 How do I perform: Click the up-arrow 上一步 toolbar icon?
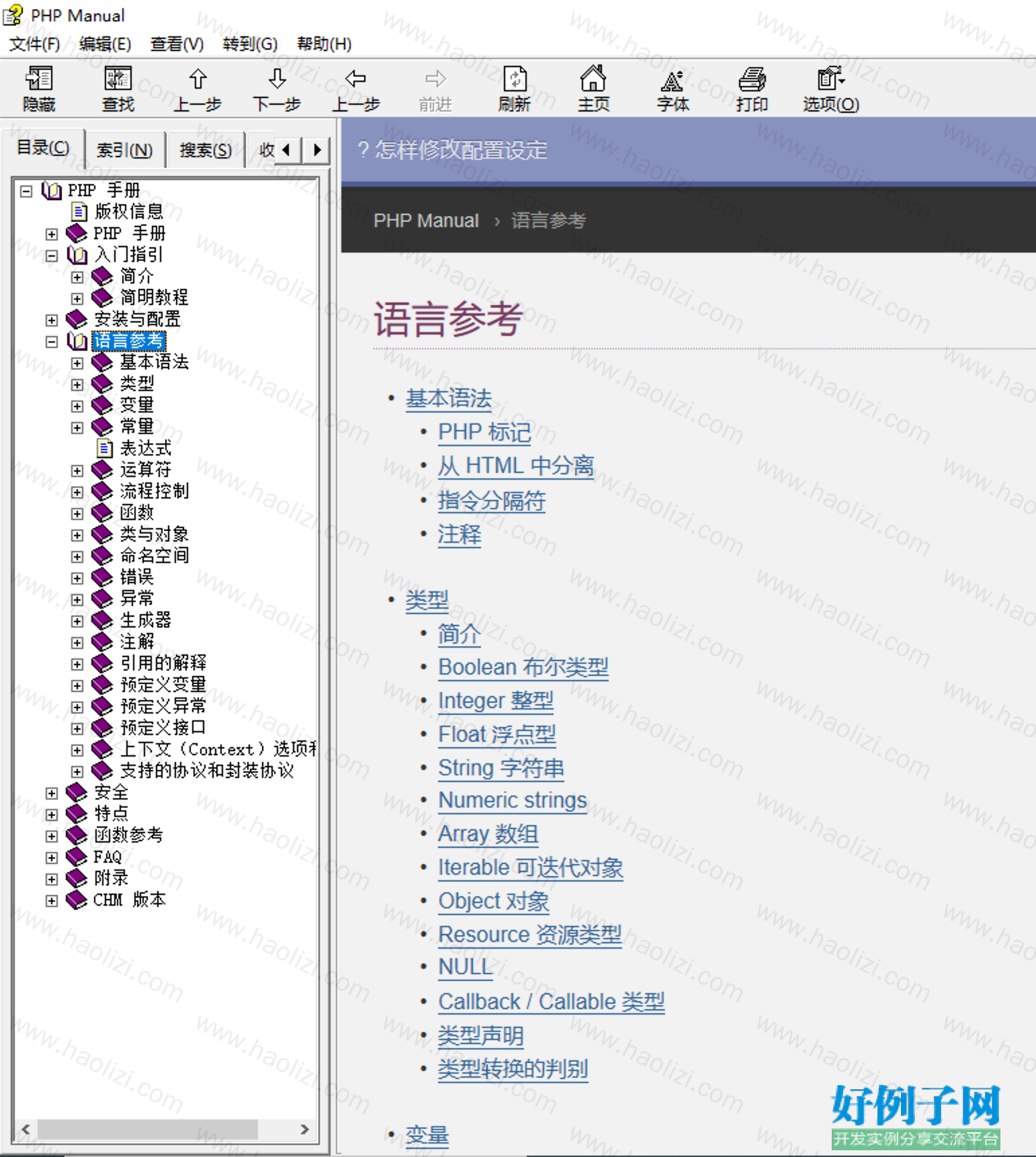coord(198,79)
